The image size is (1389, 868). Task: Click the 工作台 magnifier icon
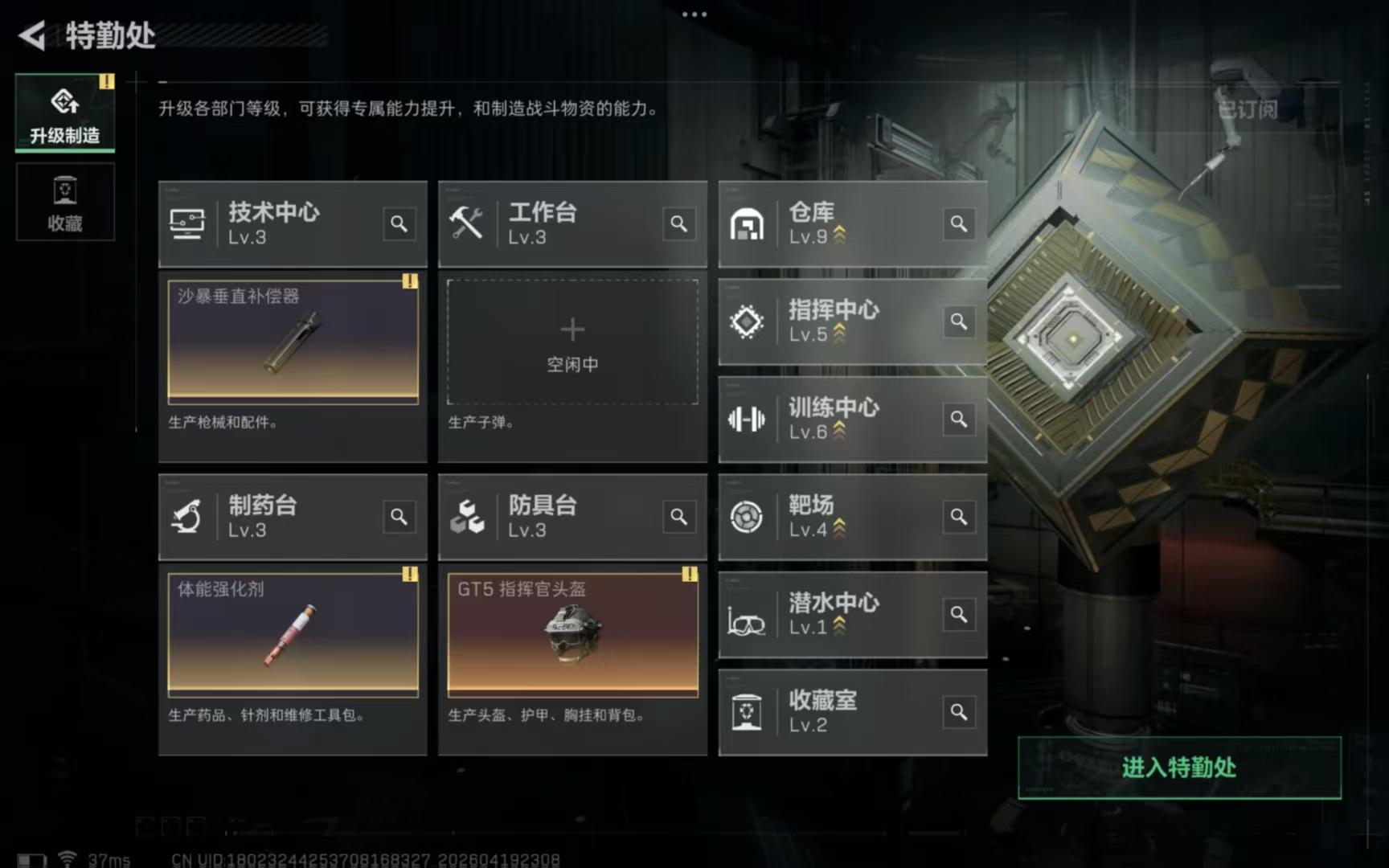click(679, 223)
